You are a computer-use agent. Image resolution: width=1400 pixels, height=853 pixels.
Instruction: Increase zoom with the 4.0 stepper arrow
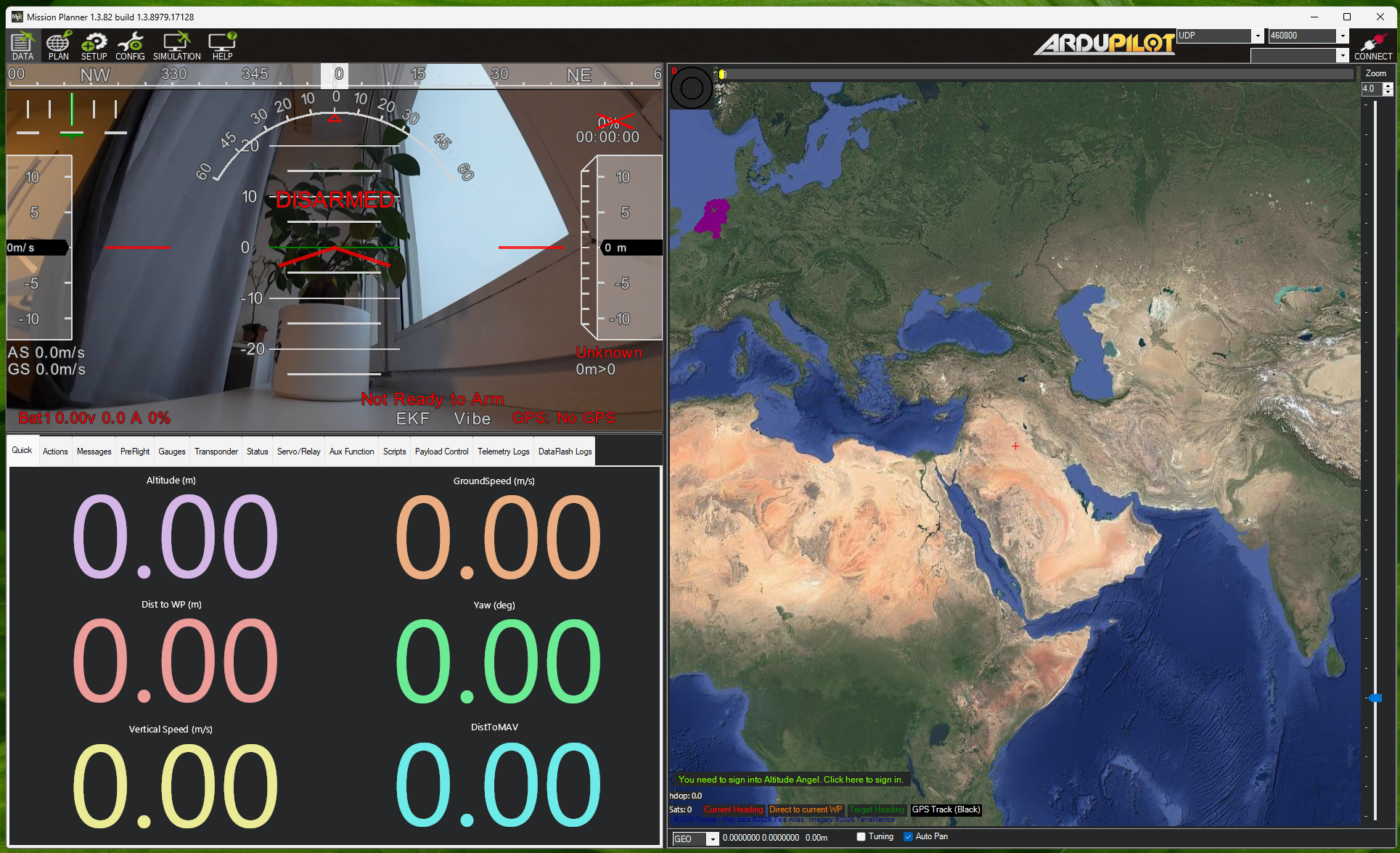point(1388,85)
